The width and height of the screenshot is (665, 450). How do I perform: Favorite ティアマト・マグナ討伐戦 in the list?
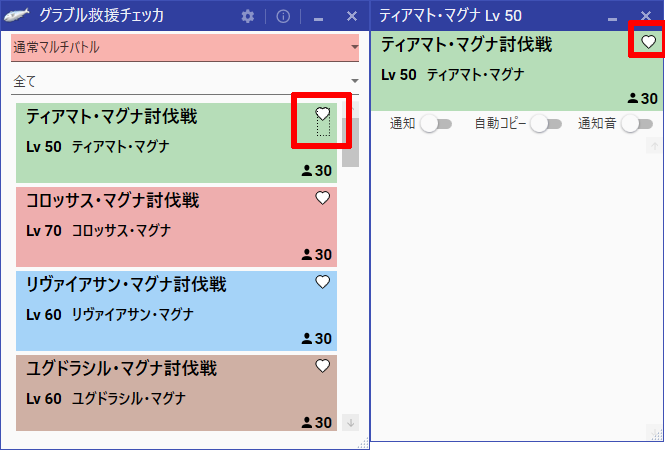point(323,114)
